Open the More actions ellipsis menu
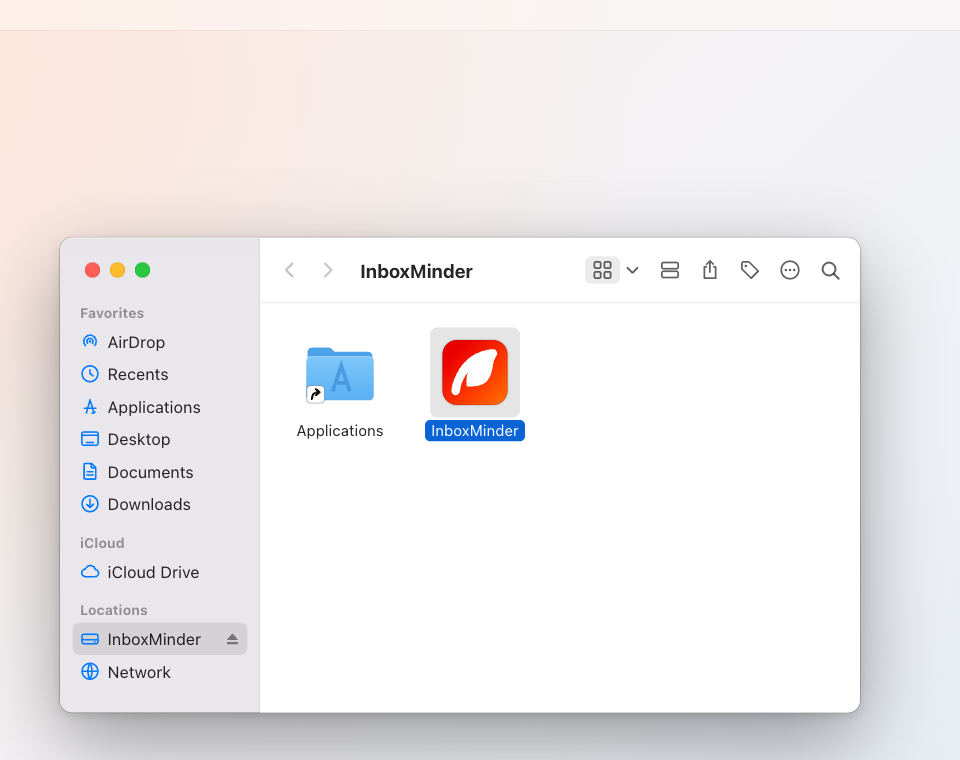 coord(790,270)
